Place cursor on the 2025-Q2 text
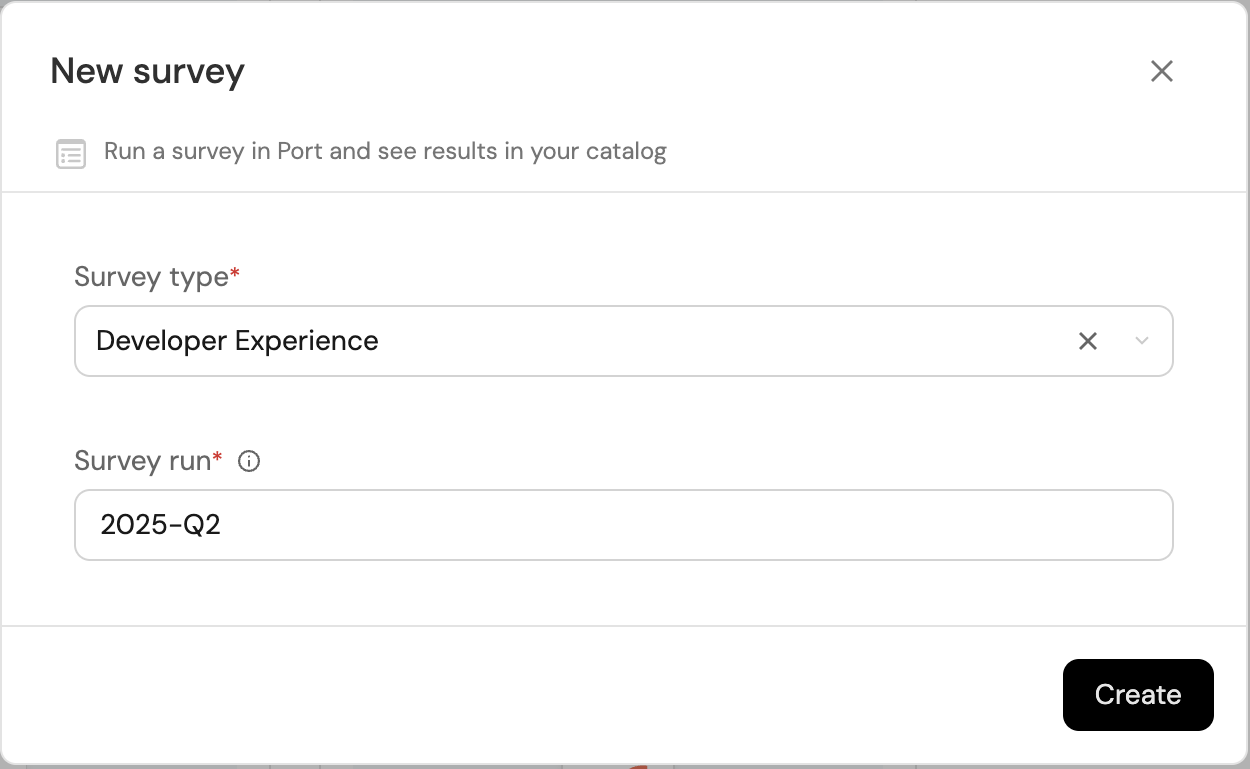This screenshot has width=1250, height=769. click(160, 525)
